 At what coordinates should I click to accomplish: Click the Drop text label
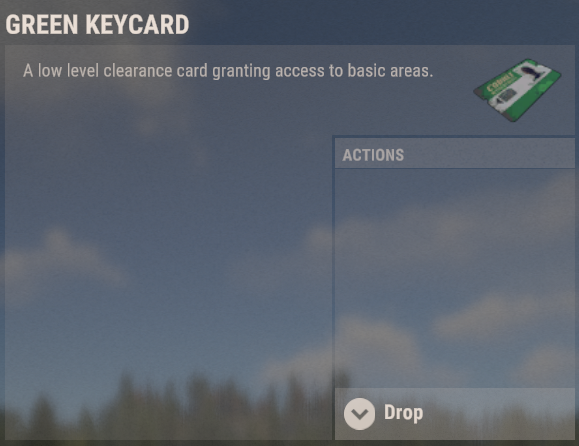coord(404,413)
